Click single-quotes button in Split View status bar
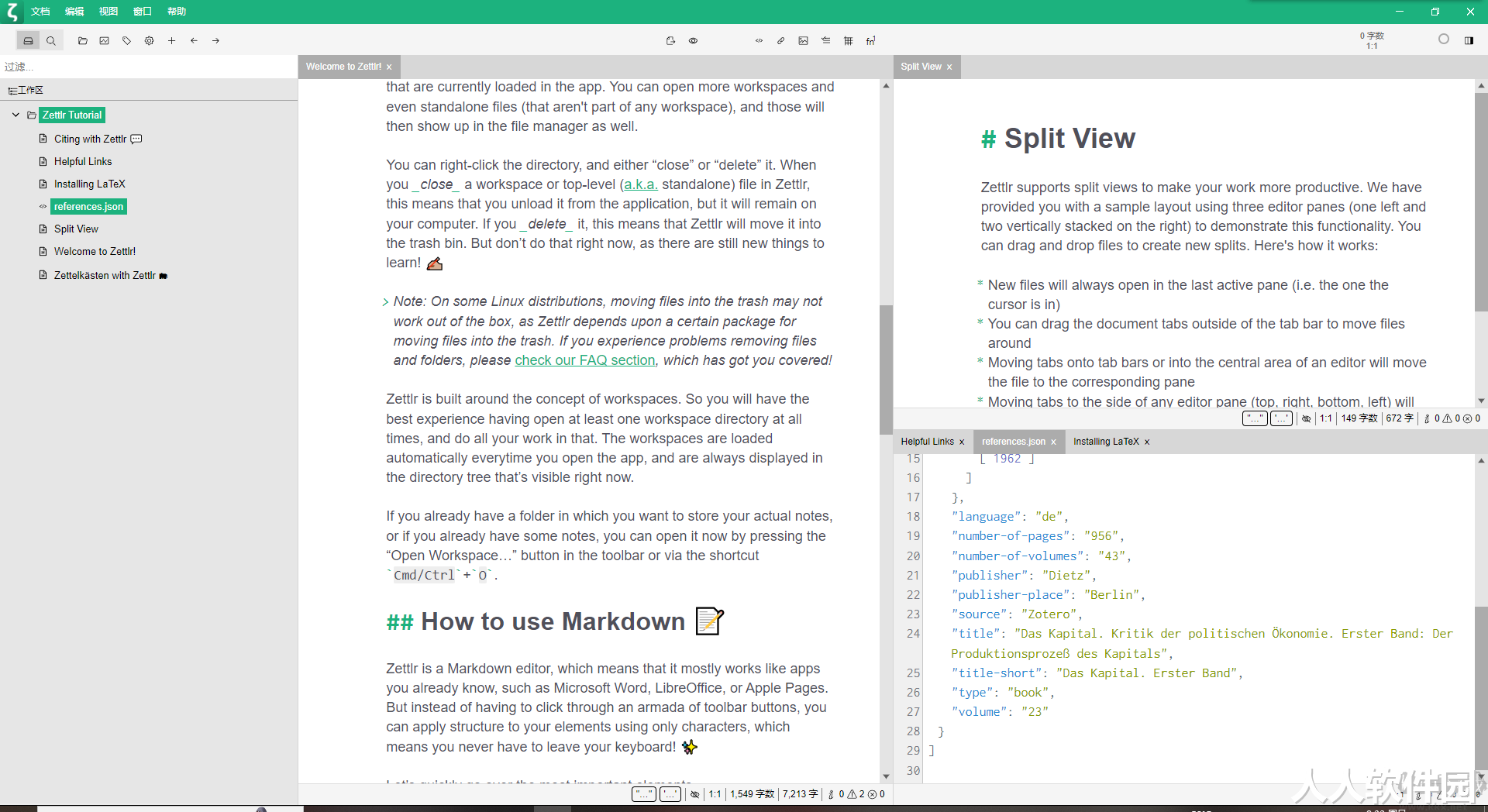The width and height of the screenshot is (1488, 812). coord(1281,418)
